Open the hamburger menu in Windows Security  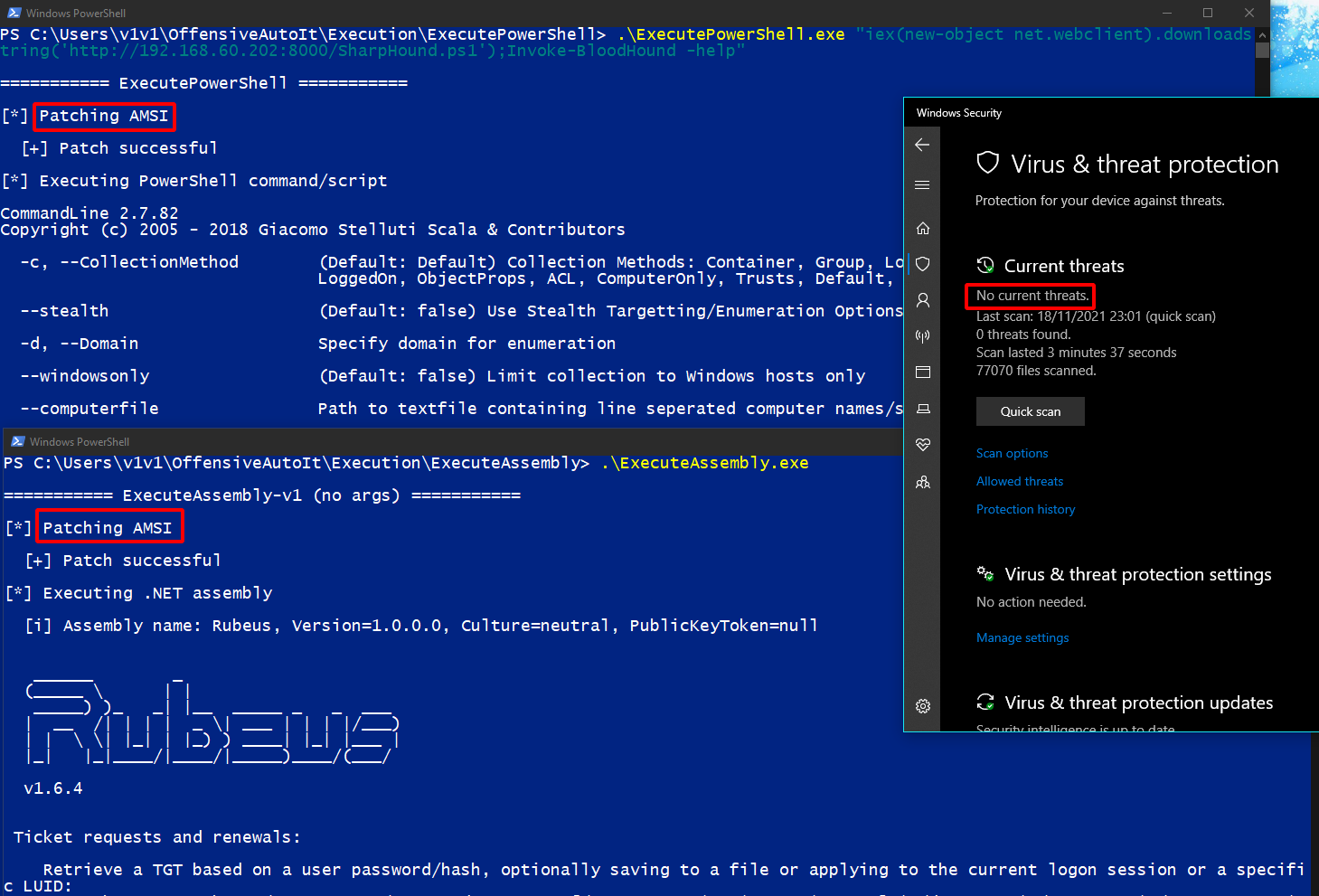tap(922, 185)
